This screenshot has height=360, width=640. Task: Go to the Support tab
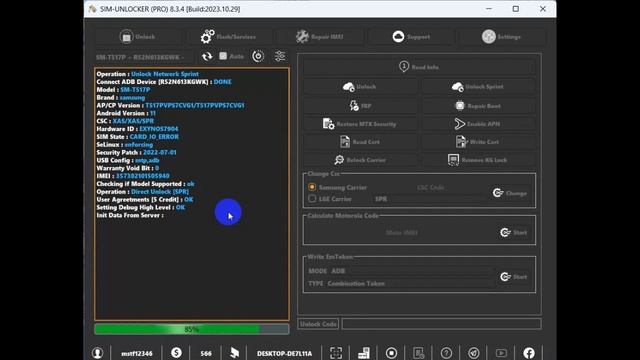[411, 37]
